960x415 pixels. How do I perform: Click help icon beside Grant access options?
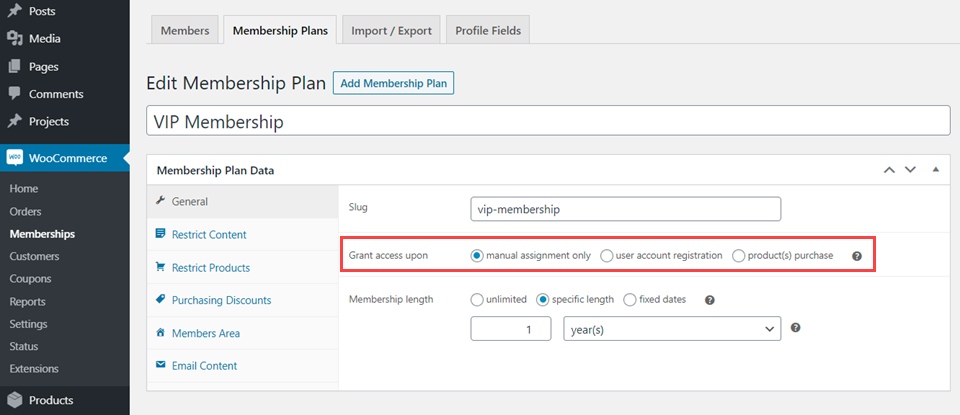coord(857,256)
